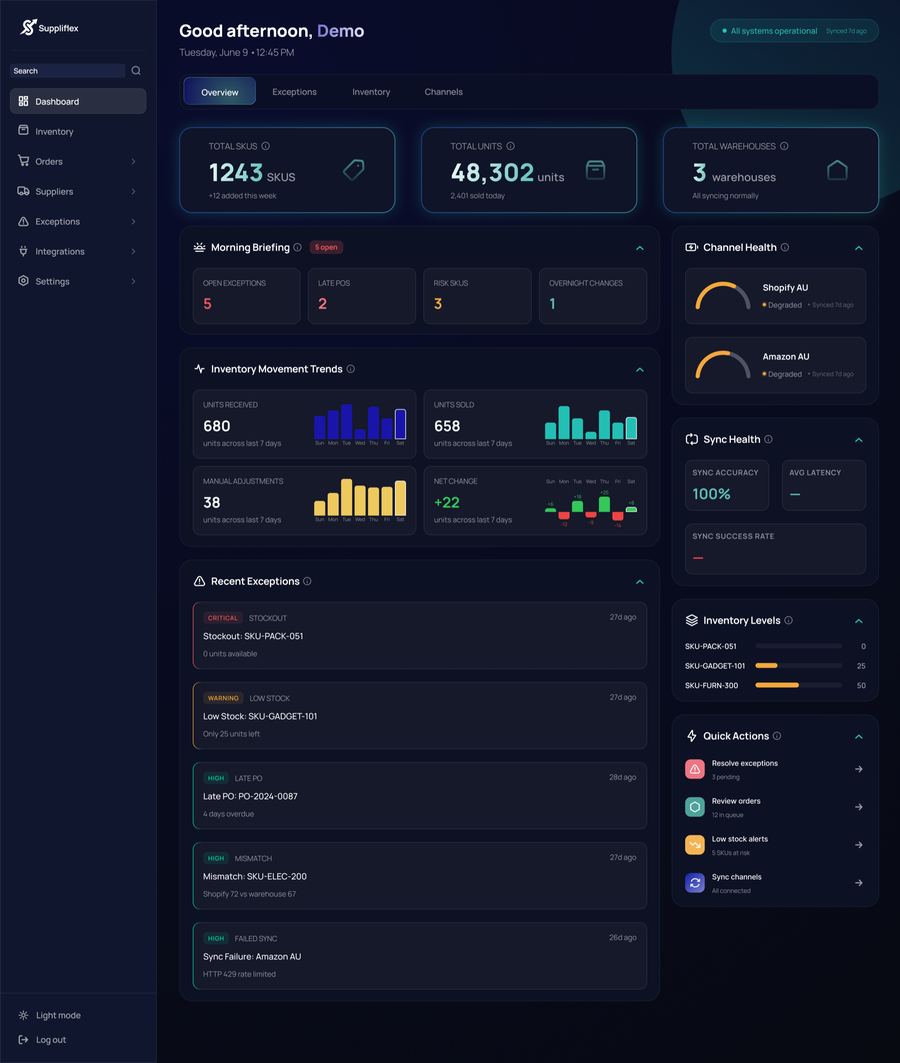Open the Review orders arrow
This screenshot has width=900, height=1063.
coord(859,807)
